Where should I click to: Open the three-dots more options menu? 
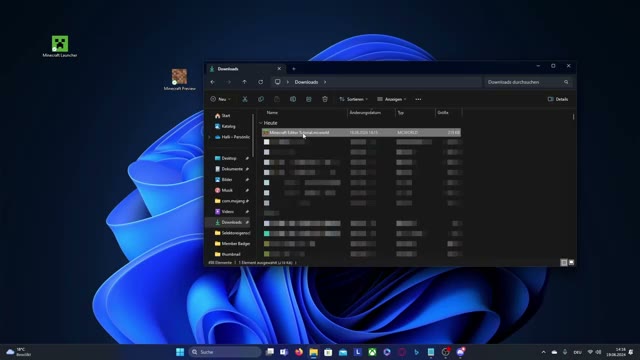pos(418,99)
